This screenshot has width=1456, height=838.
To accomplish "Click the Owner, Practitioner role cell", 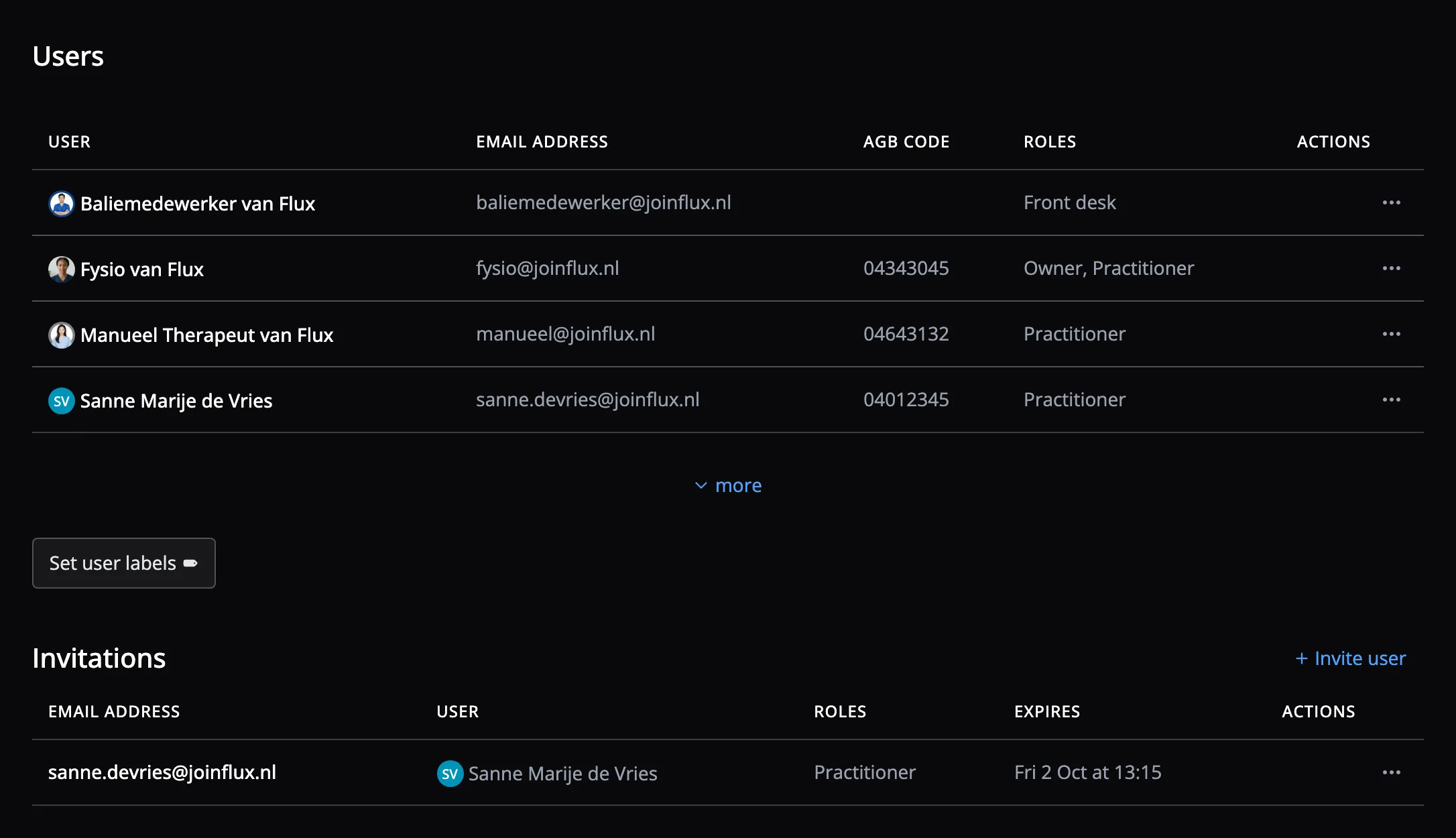I will point(1109,268).
